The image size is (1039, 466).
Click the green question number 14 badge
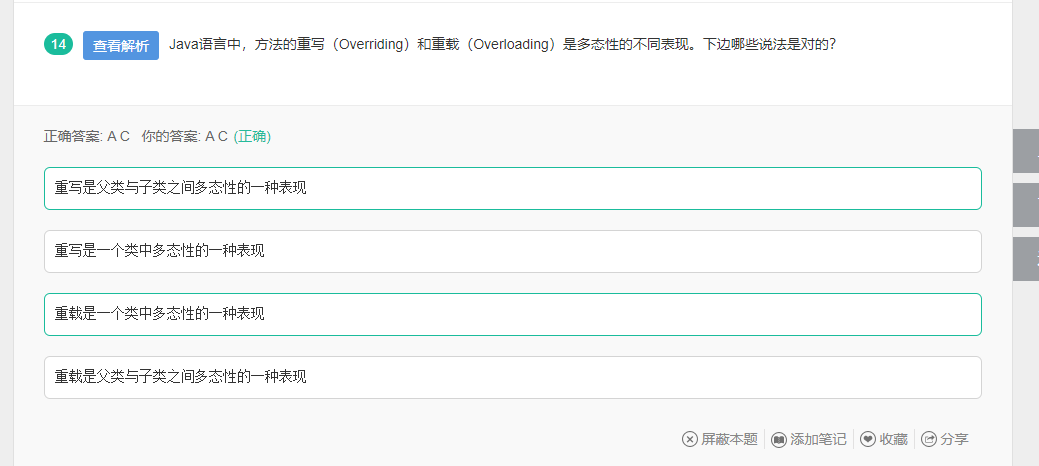tap(58, 44)
